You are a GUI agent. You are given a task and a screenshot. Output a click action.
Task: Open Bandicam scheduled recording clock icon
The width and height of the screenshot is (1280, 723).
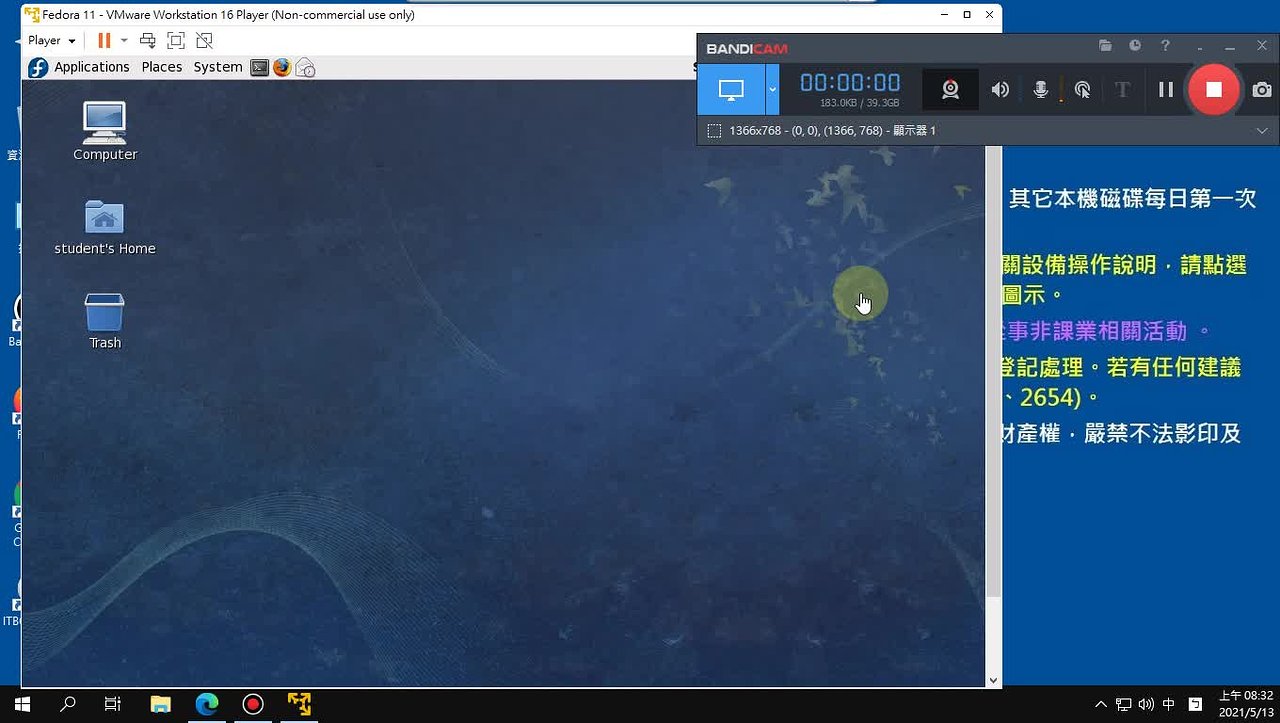click(x=1135, y=46)
